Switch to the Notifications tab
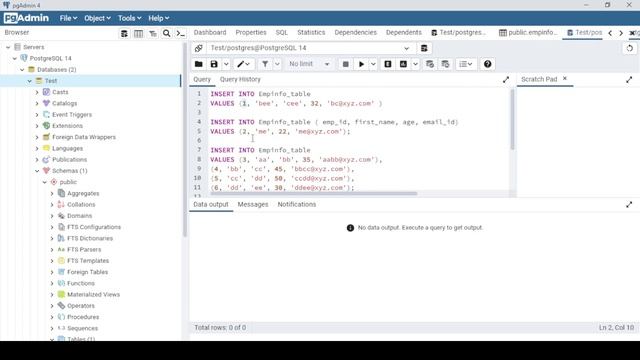 tap(297, 204)
